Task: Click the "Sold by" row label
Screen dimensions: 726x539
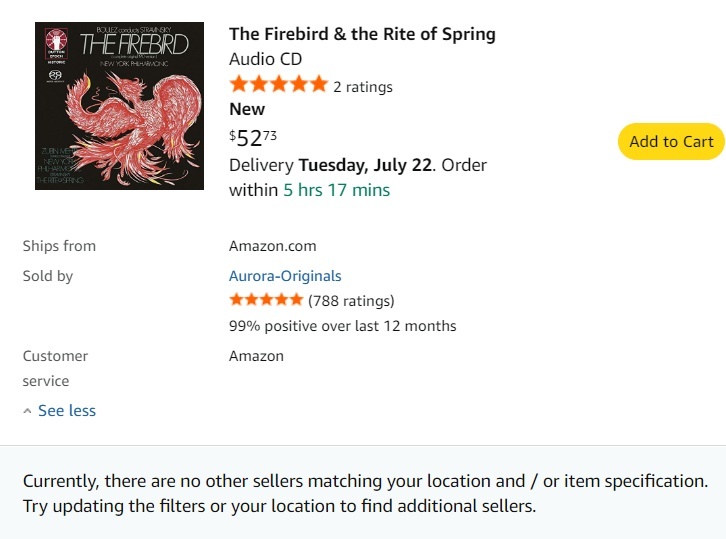Action: point(48,276)
